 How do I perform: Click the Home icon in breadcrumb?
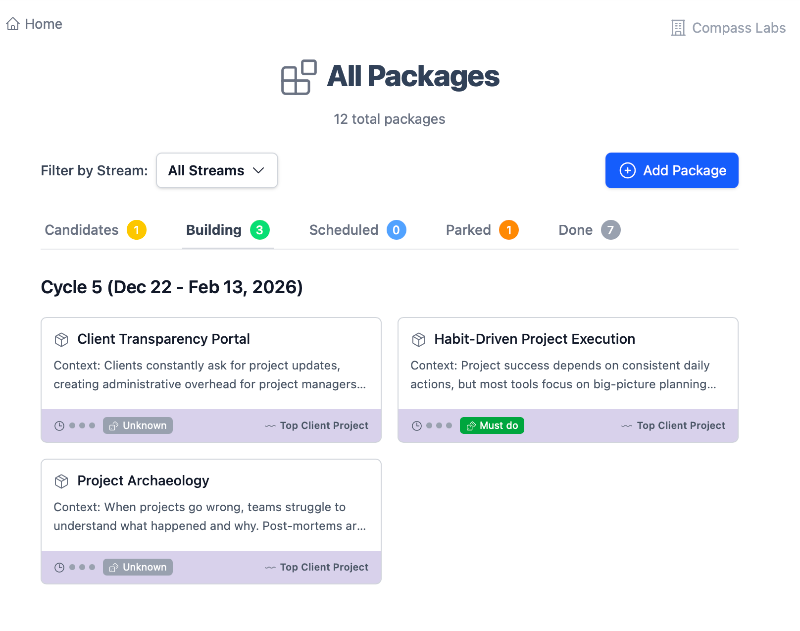click(x=13, y=24)
